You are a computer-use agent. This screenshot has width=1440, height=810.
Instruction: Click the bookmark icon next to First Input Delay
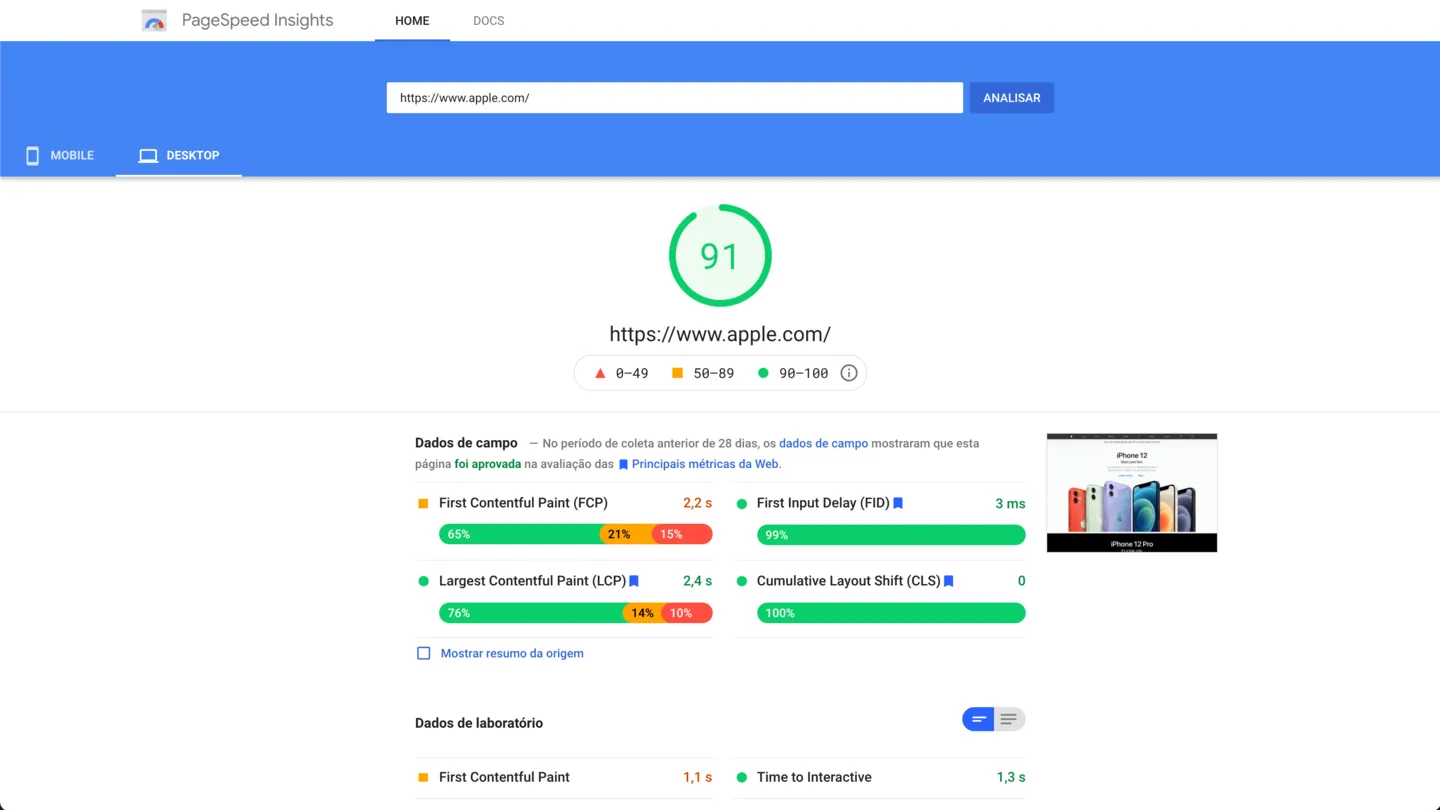click(898, 503)
